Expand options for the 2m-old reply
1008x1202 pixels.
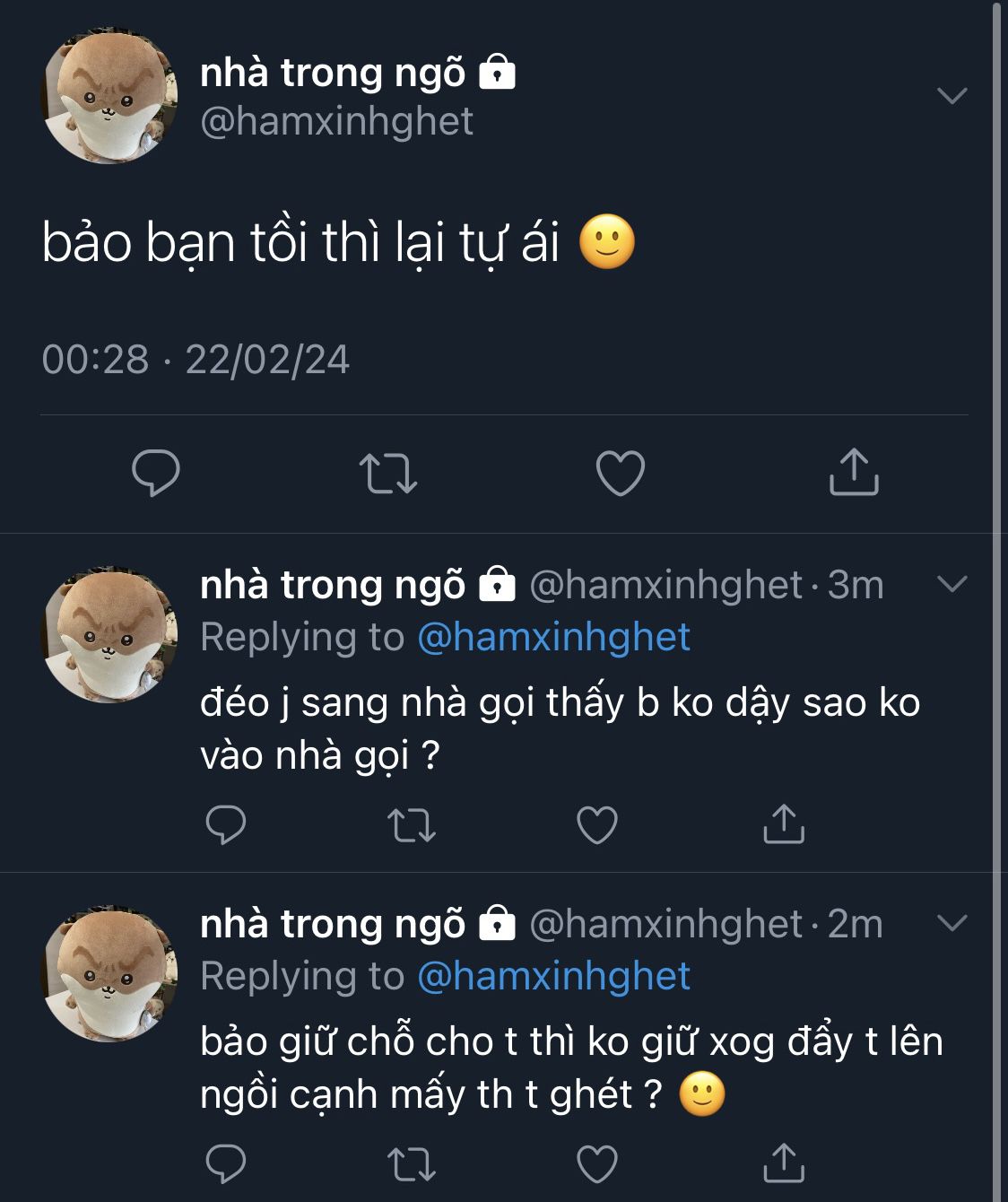[952, 922]
